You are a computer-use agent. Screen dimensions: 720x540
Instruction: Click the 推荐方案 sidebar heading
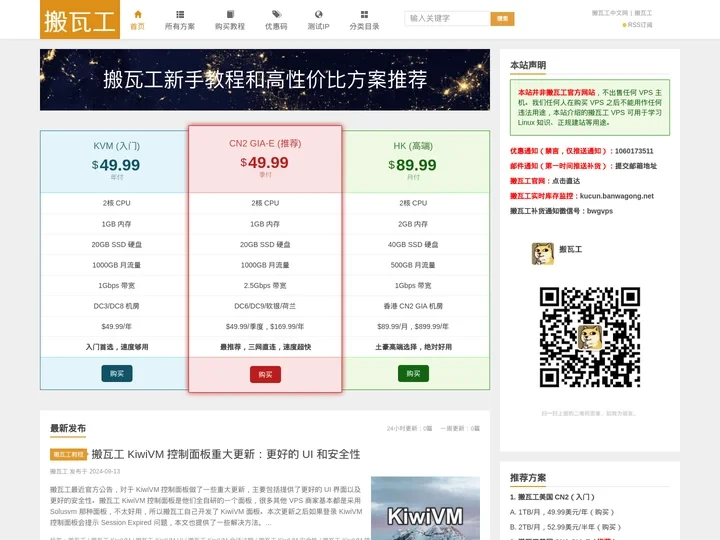[528, 478]
